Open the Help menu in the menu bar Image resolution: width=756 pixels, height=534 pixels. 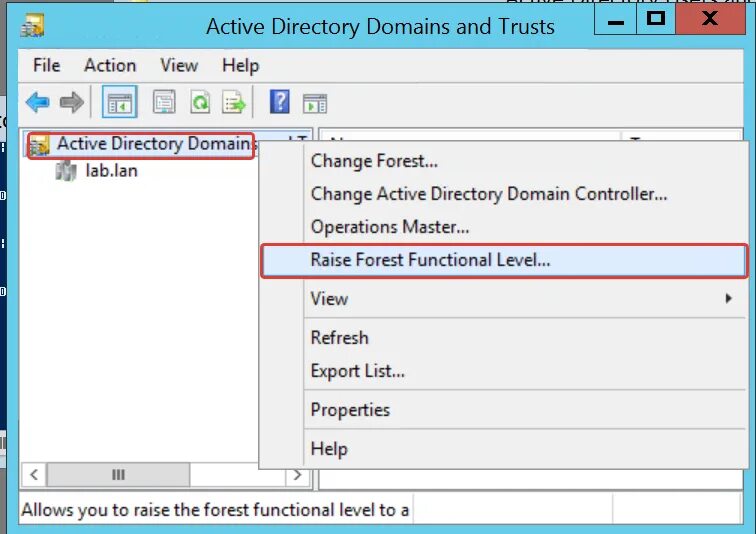(x=241, y=65)
